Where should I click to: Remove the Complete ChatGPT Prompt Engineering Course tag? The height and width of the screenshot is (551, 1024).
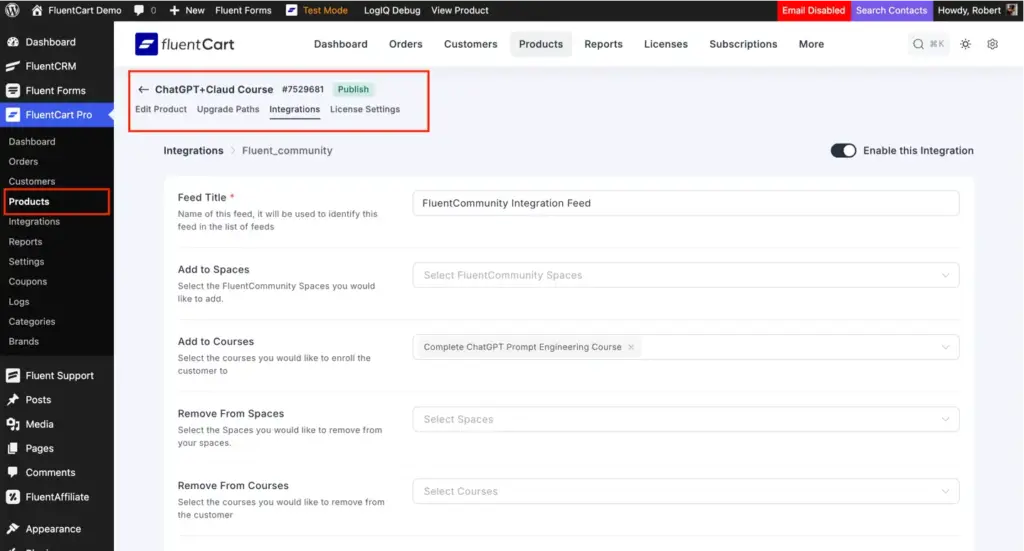point(631,347)
